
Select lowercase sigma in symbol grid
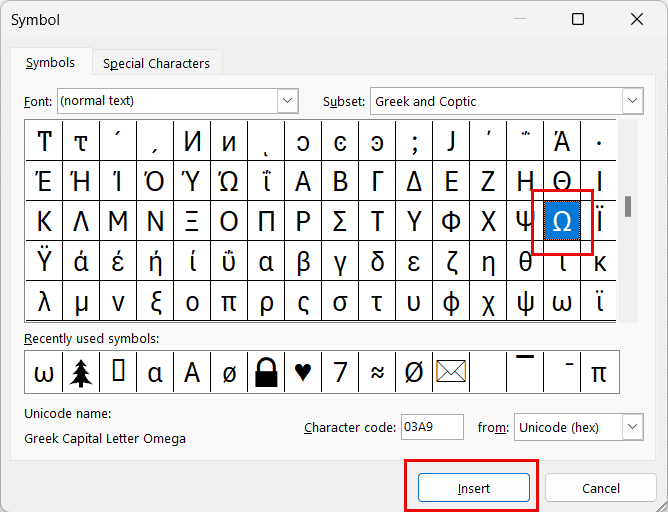point(340,301)
